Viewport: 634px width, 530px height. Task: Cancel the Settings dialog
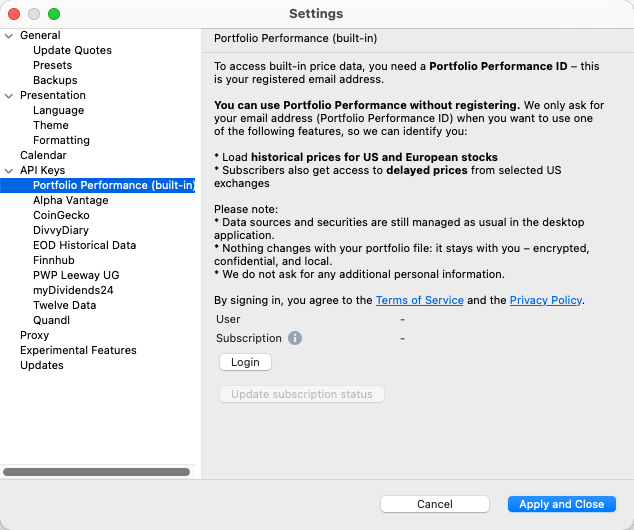tap(434, 504)
